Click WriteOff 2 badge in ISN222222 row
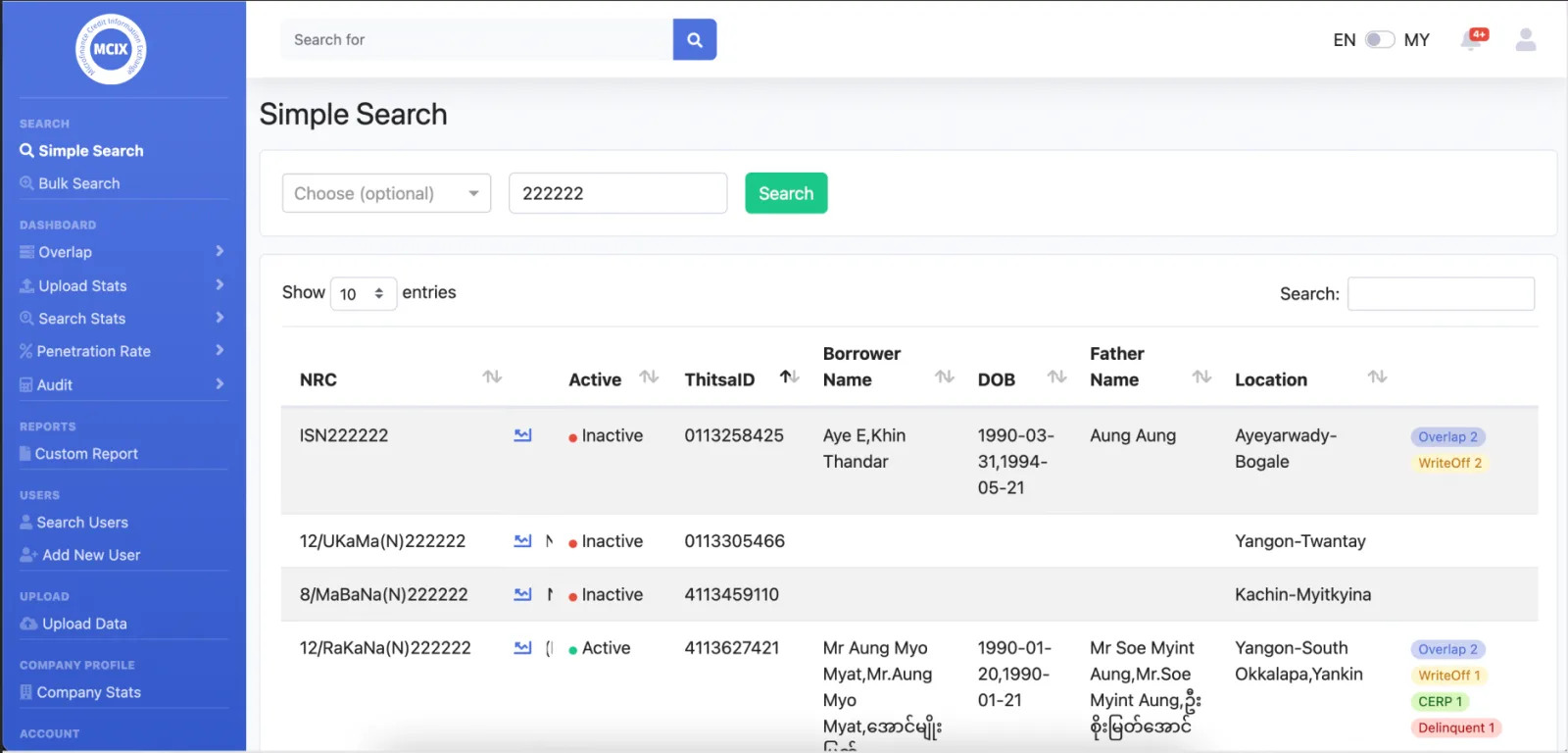 point(1449,463)
